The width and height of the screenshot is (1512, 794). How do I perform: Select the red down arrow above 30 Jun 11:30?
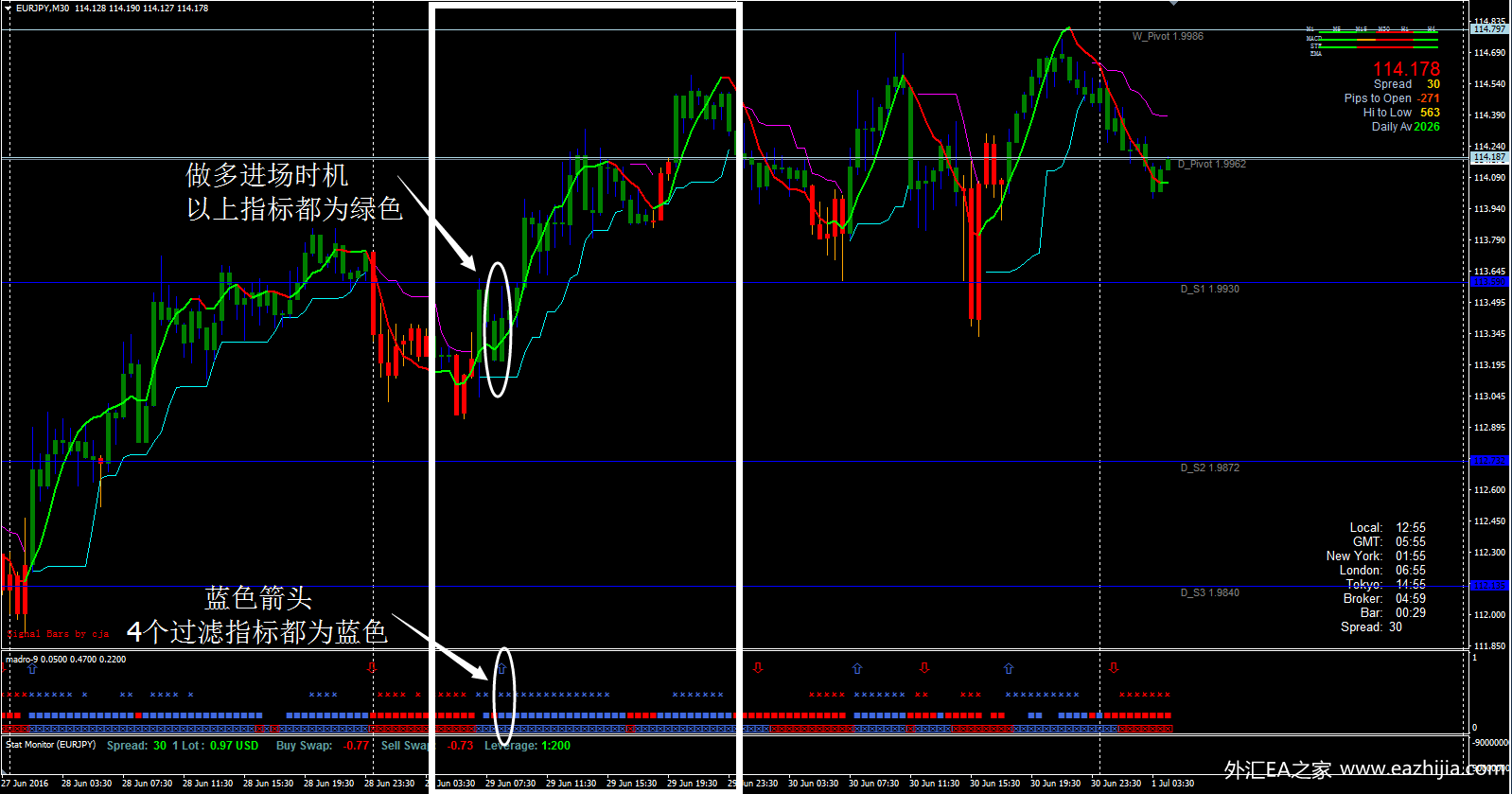924,668
